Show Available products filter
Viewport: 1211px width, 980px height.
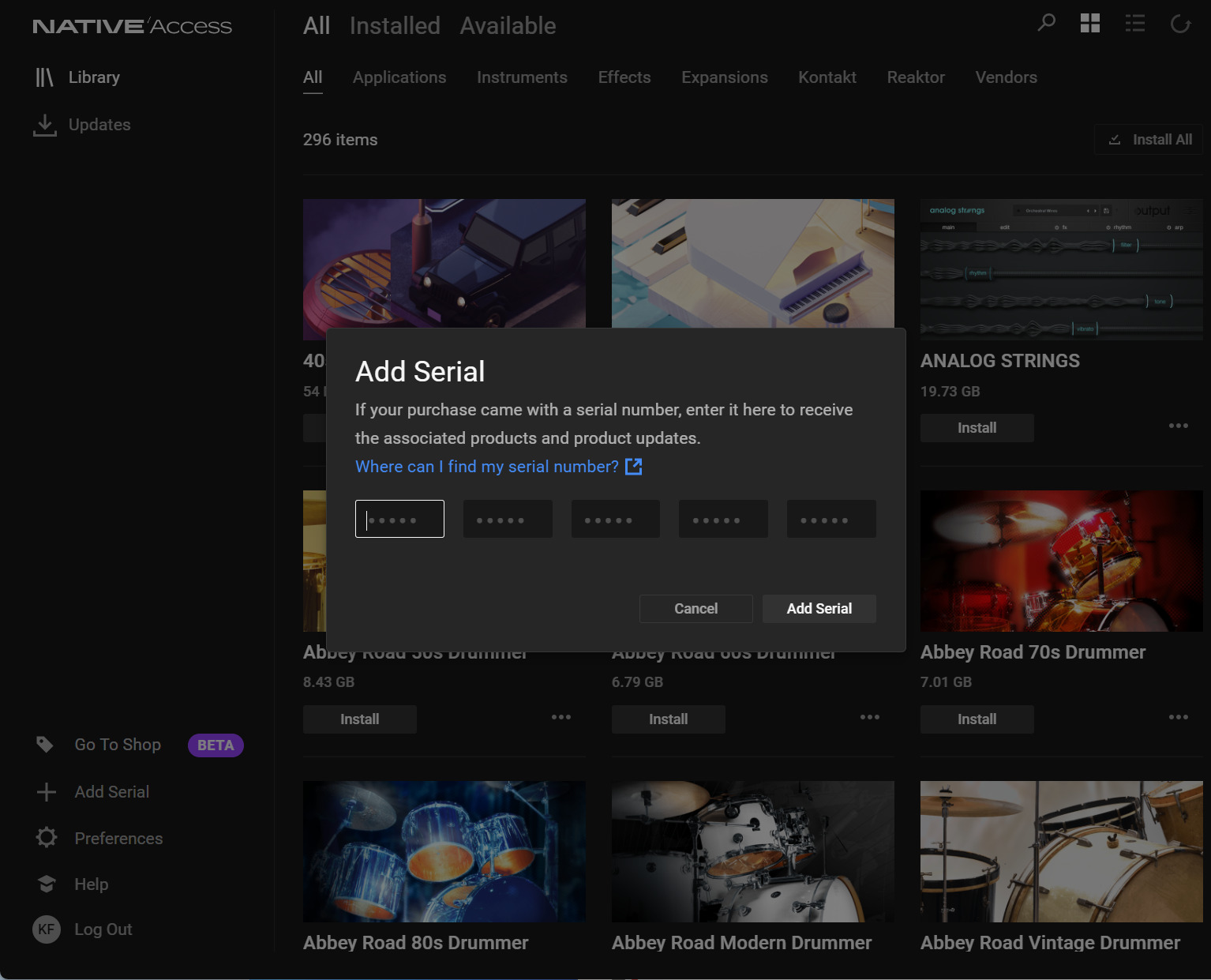508,26
